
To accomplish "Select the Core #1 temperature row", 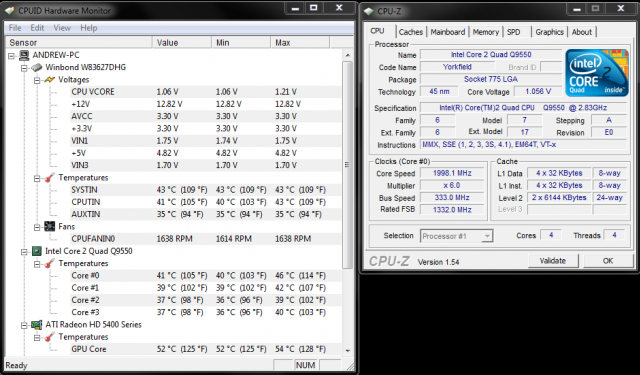I will tap(205, 288).
